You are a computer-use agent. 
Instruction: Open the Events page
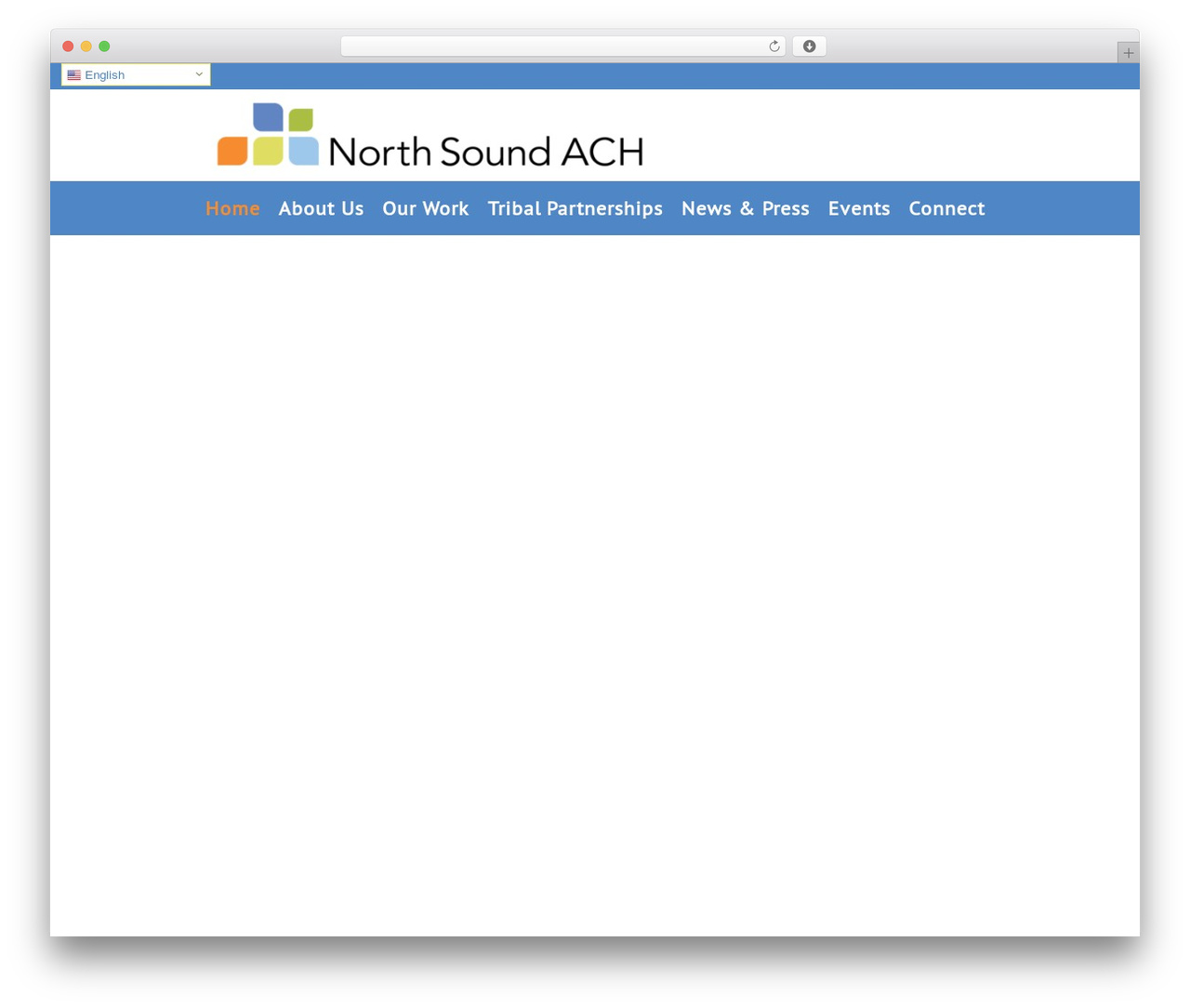click(859, 208)
